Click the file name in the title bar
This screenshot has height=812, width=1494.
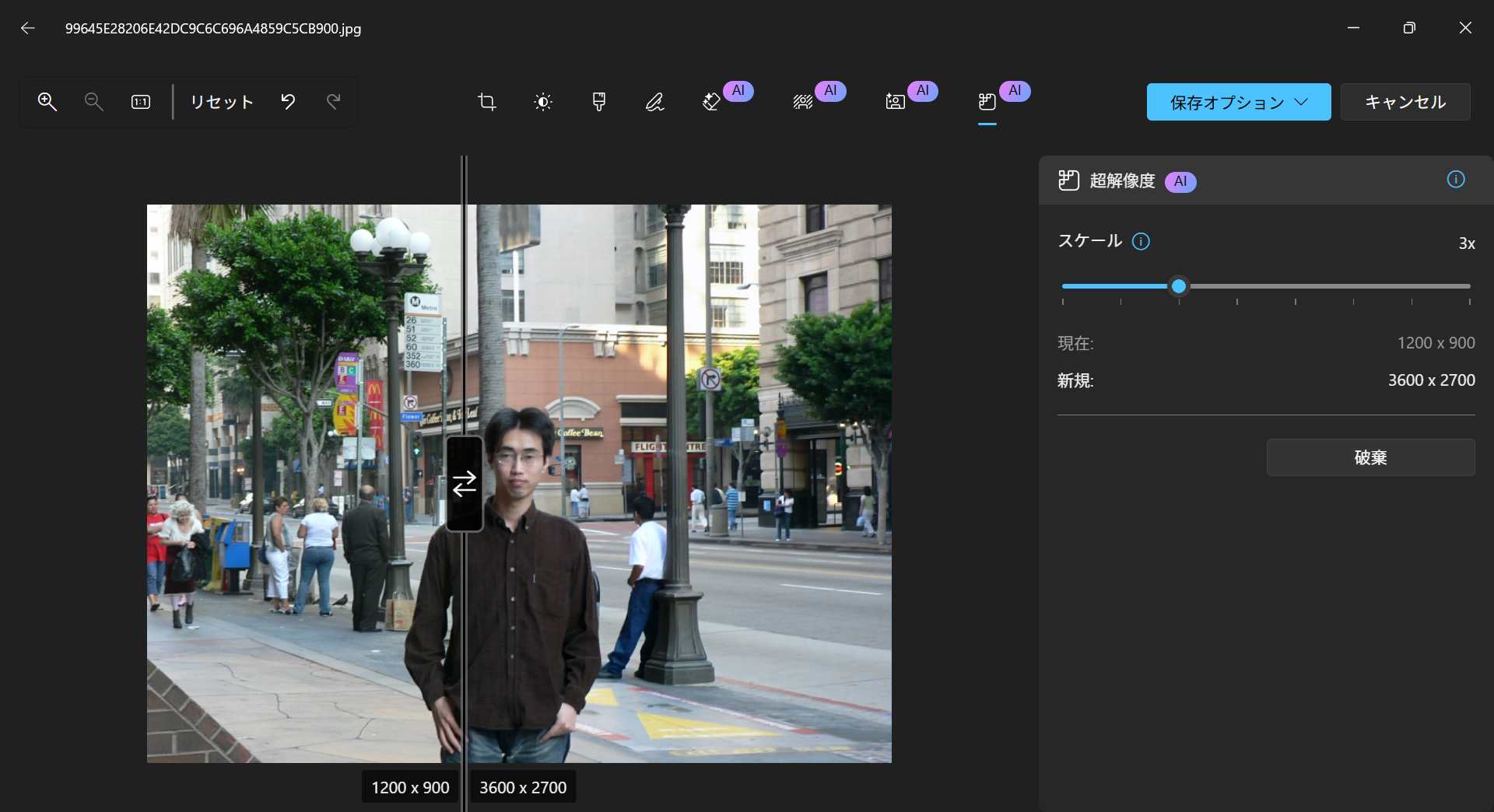(213, 29)
